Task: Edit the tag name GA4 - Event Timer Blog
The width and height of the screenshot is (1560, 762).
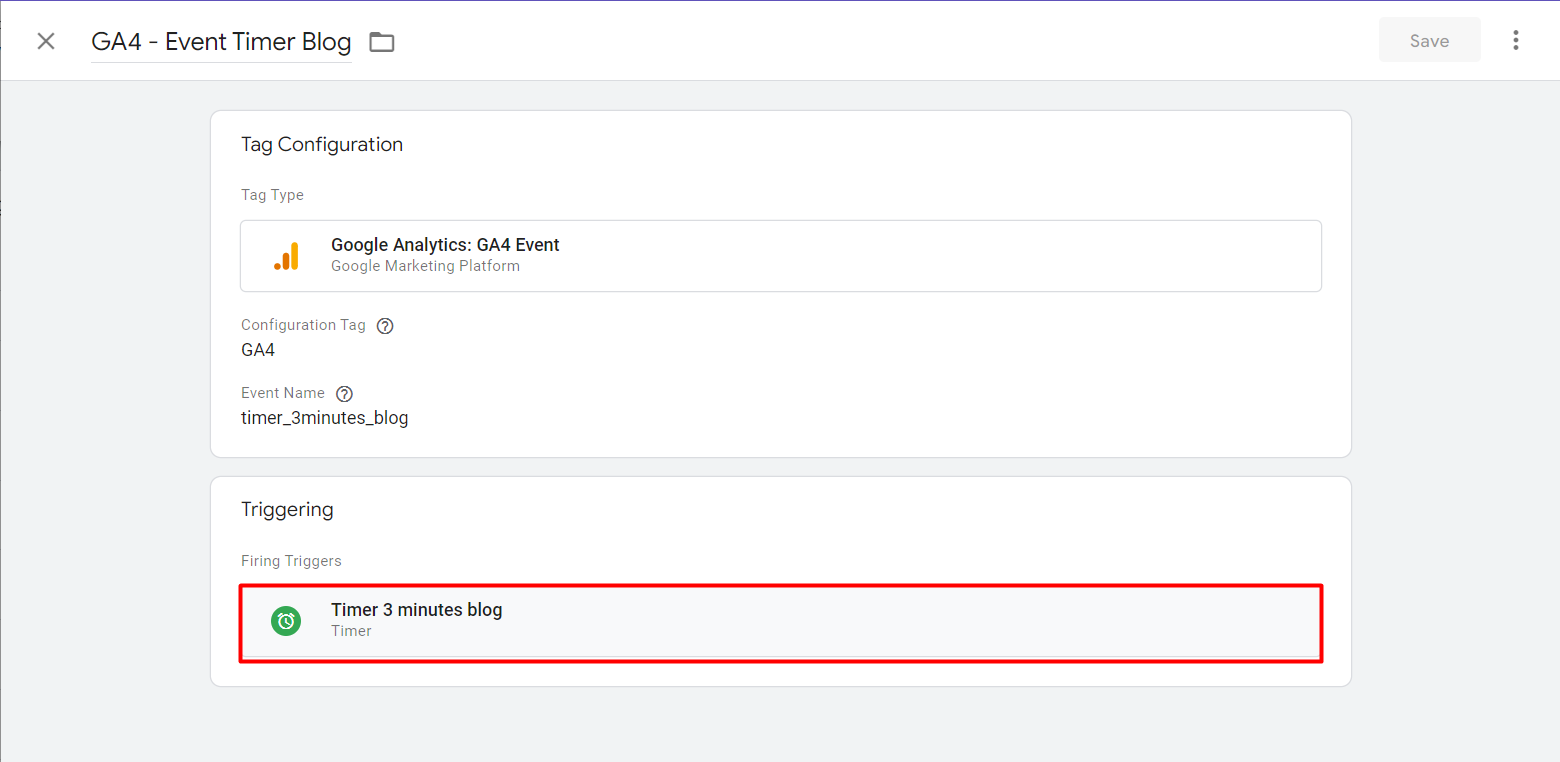Action: [x=221, y=42]
